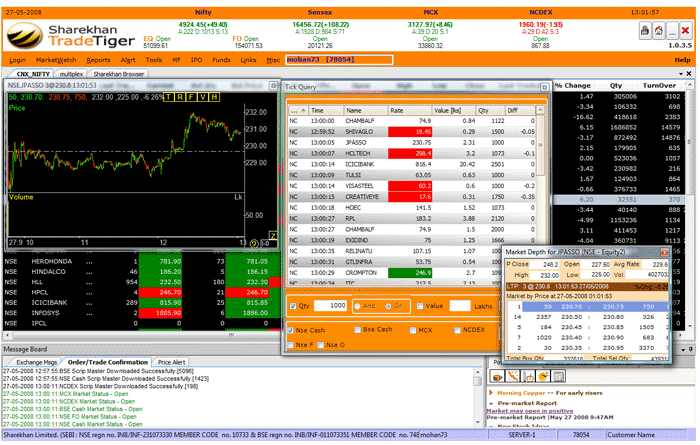Toggle the Qty checkbox in Tick Query
Image resolution: width=700 pixels, height=445 pixels.
292,305
